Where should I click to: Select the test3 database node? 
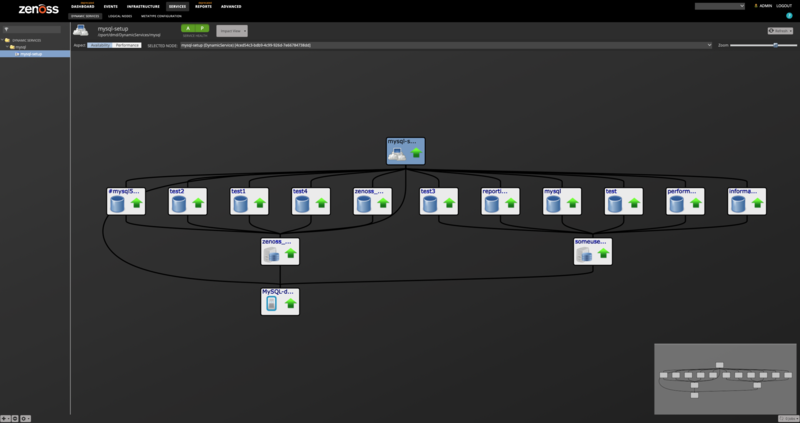tap(439, 201)
